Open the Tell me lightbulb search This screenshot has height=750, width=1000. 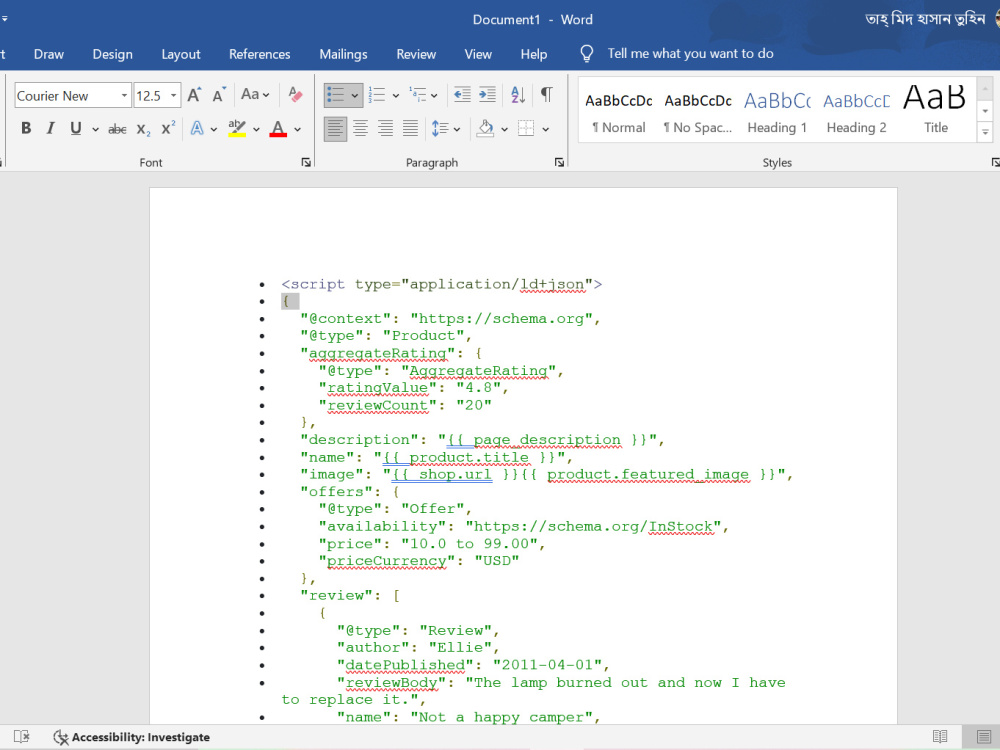pyautogui.click(x=587, y=54)
